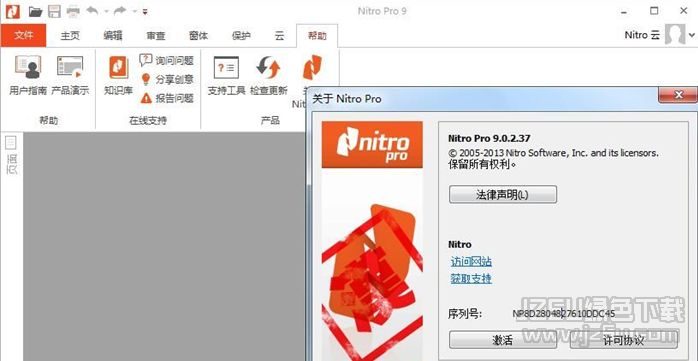The width and height of the screenshot is (698, 361).
Task: Open the 页面 pages side panel
Action: pyautogui.click(x=12, y=155)
